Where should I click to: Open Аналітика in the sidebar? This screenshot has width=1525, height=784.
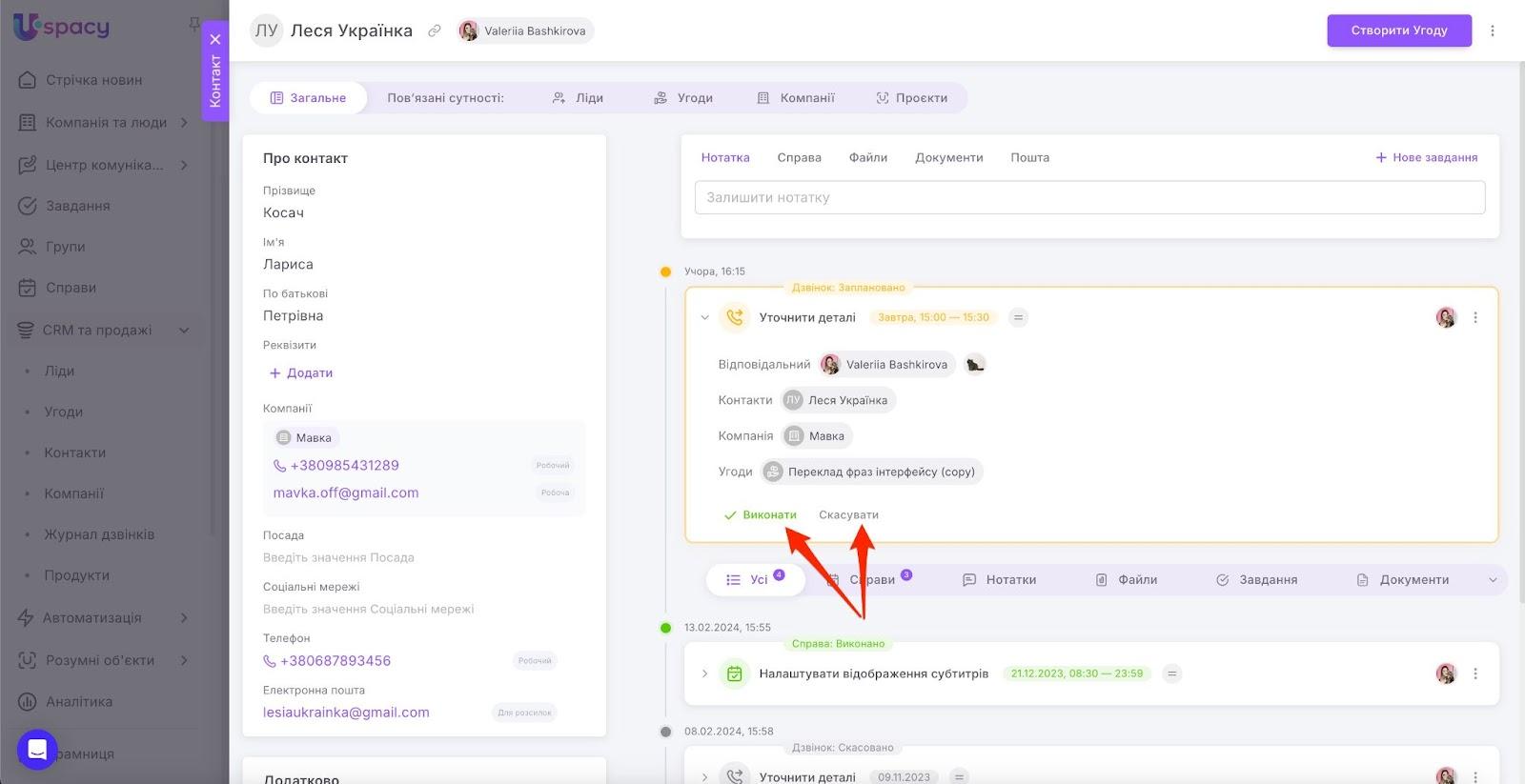[x=79, y=702]
